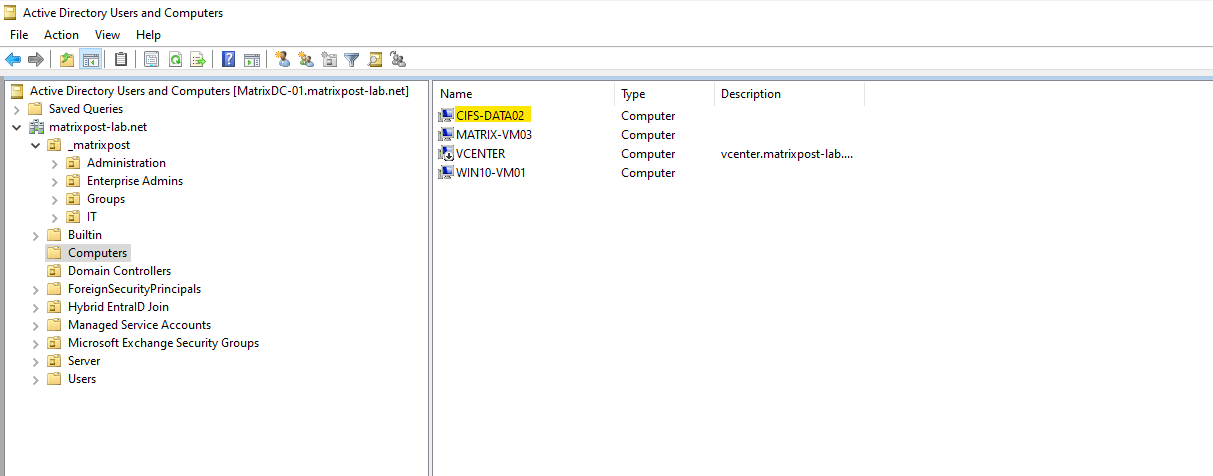This screenshot has height=476, width=1213.
Task: Select the Users container in tree
Action: (x=82, y=379)
